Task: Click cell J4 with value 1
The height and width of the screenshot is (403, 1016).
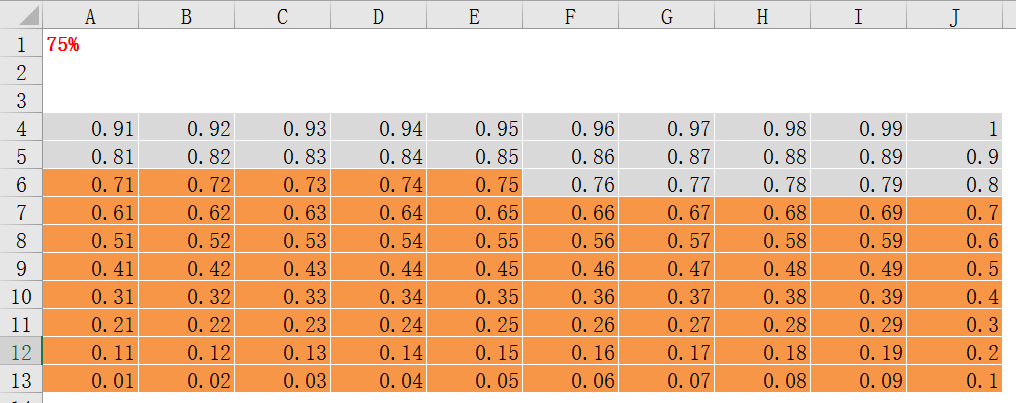Action: pos(954,128)
